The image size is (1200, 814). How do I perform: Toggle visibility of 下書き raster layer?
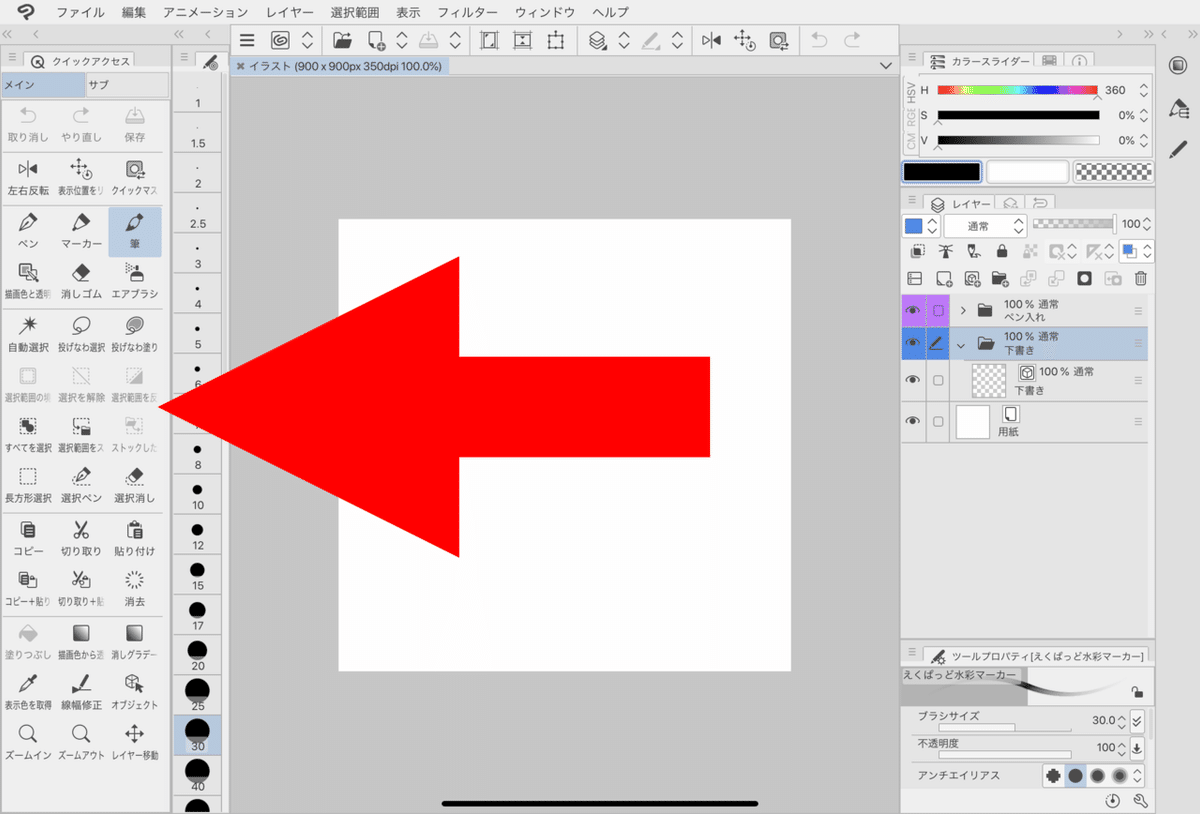pyautogui.click(x=912, y=380)
